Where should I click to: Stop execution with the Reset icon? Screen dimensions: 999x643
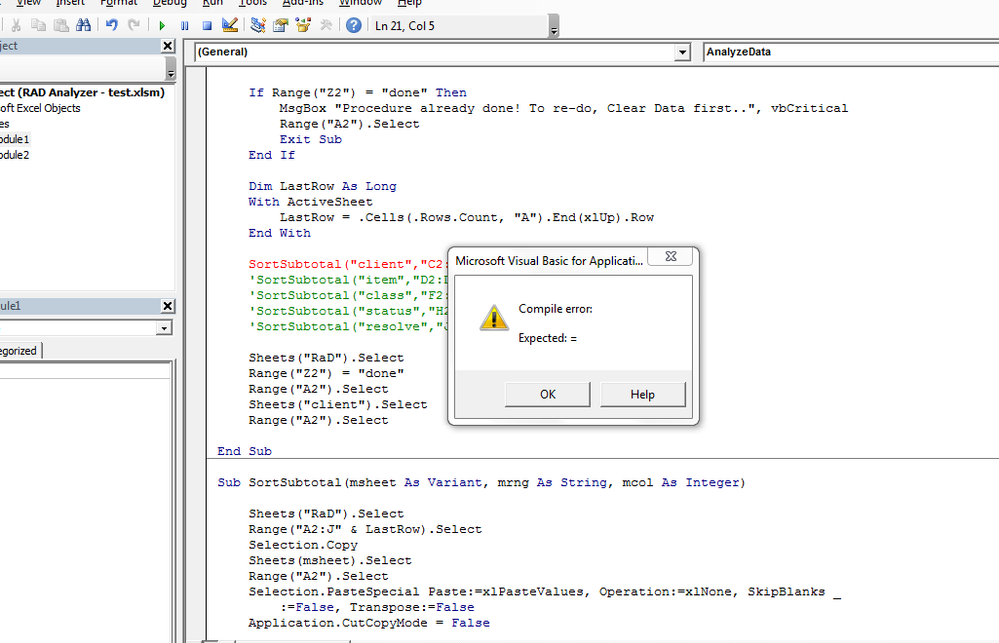point(205,25)
